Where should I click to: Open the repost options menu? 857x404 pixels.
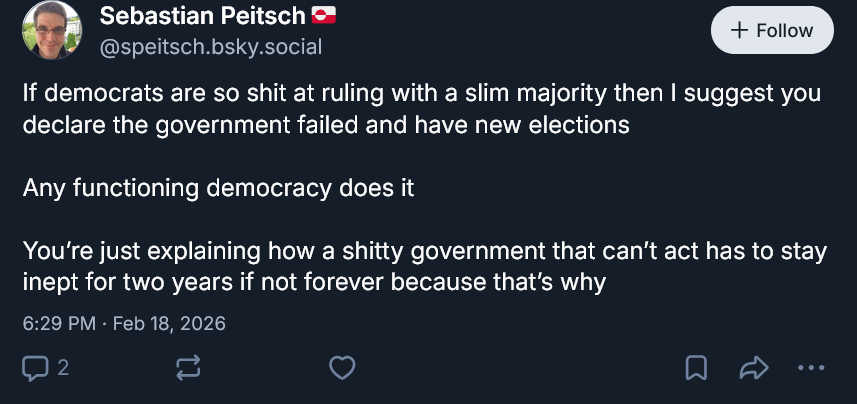(x=187, y=368)
